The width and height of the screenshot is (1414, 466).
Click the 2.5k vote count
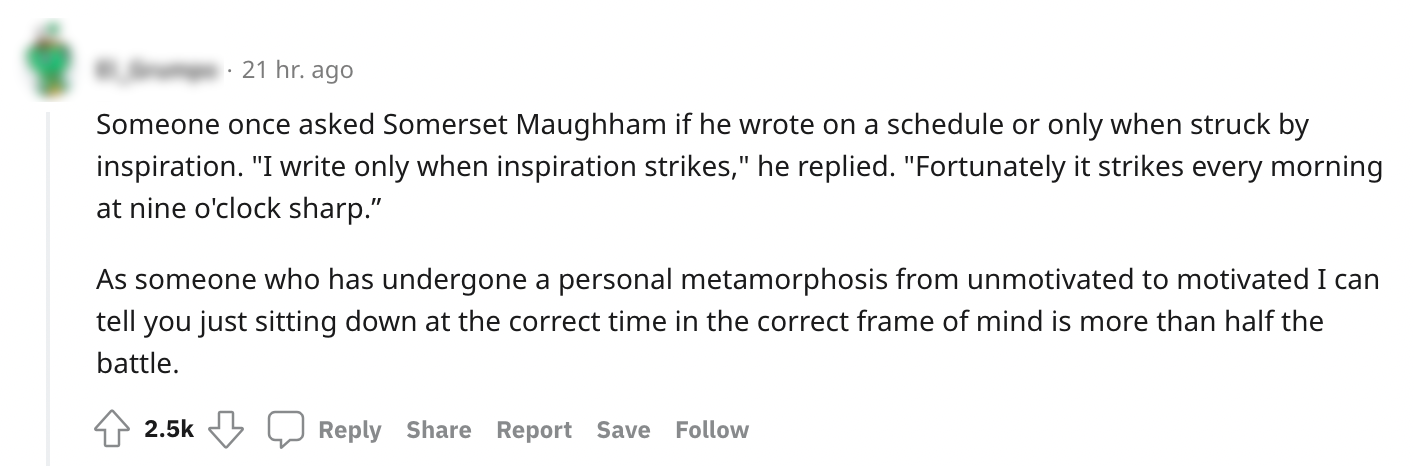pyautogui.click(x=169, y=430)
